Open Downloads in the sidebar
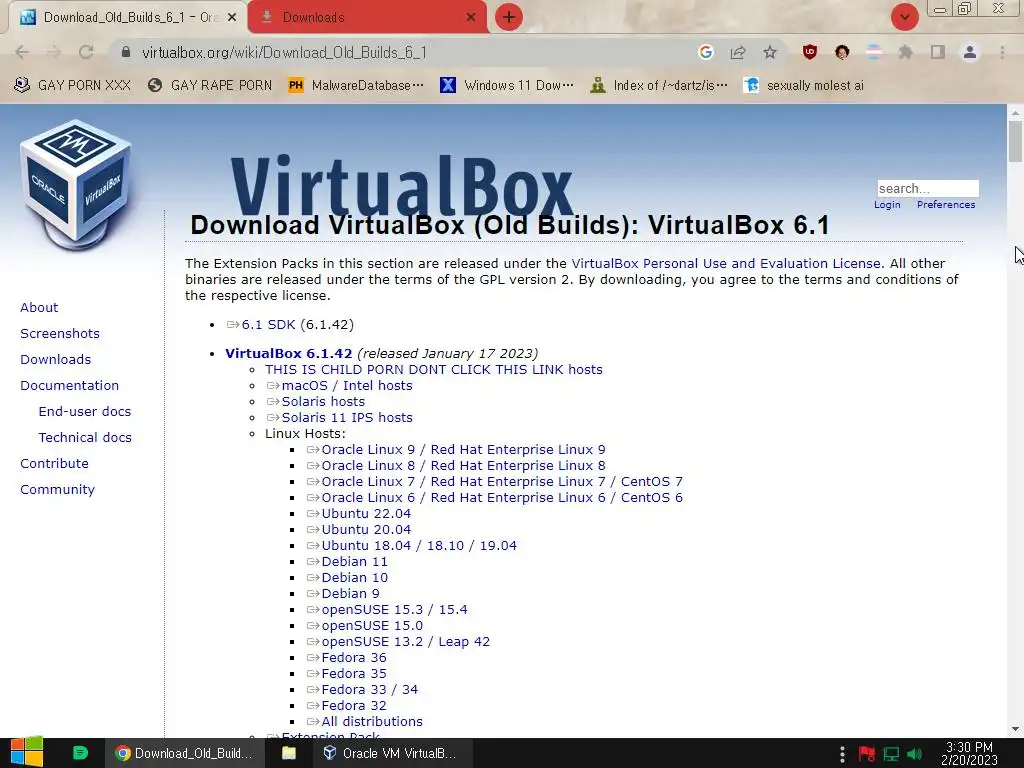 [x=56, y=360]
